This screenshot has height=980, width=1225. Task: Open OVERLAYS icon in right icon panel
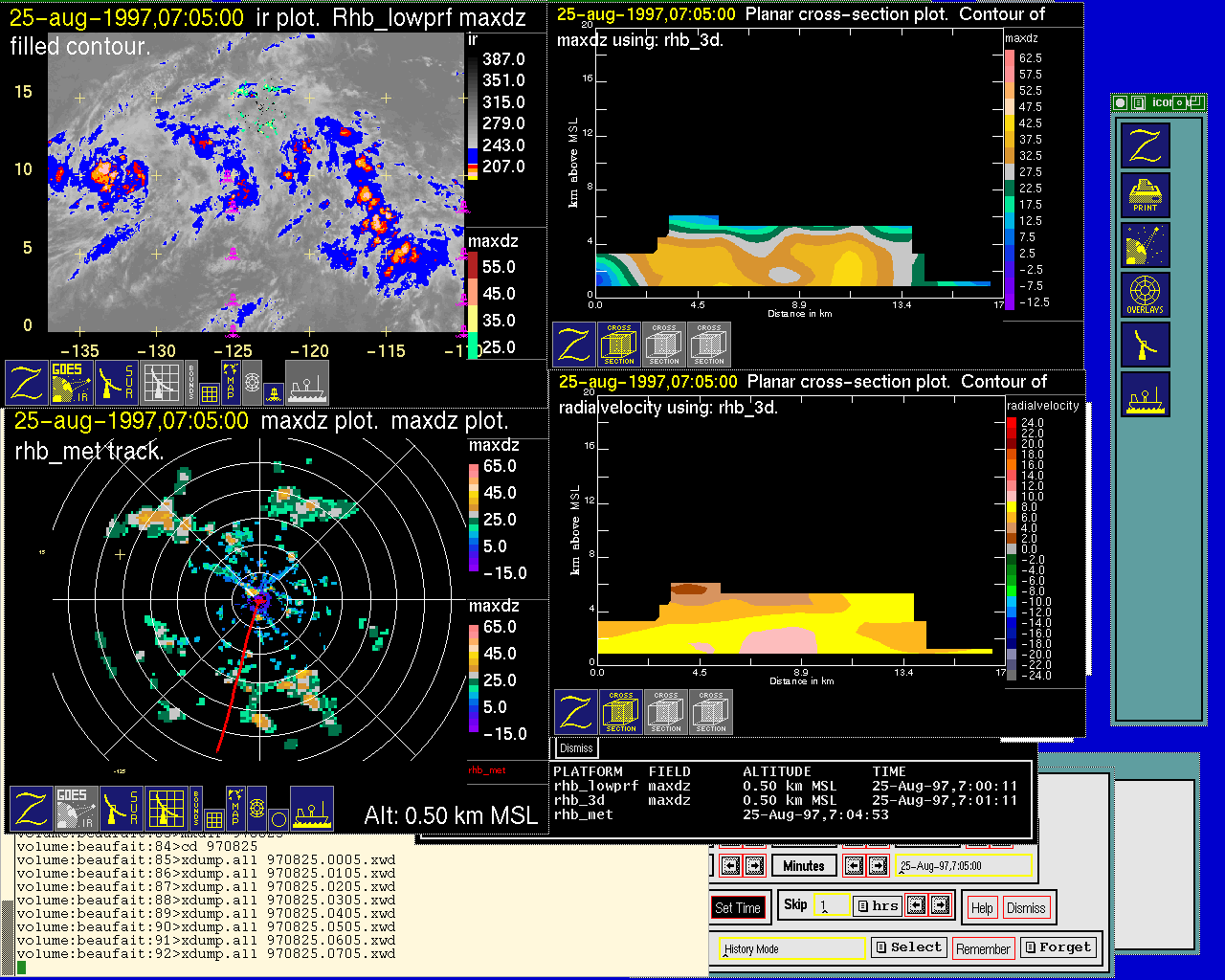1146,295
